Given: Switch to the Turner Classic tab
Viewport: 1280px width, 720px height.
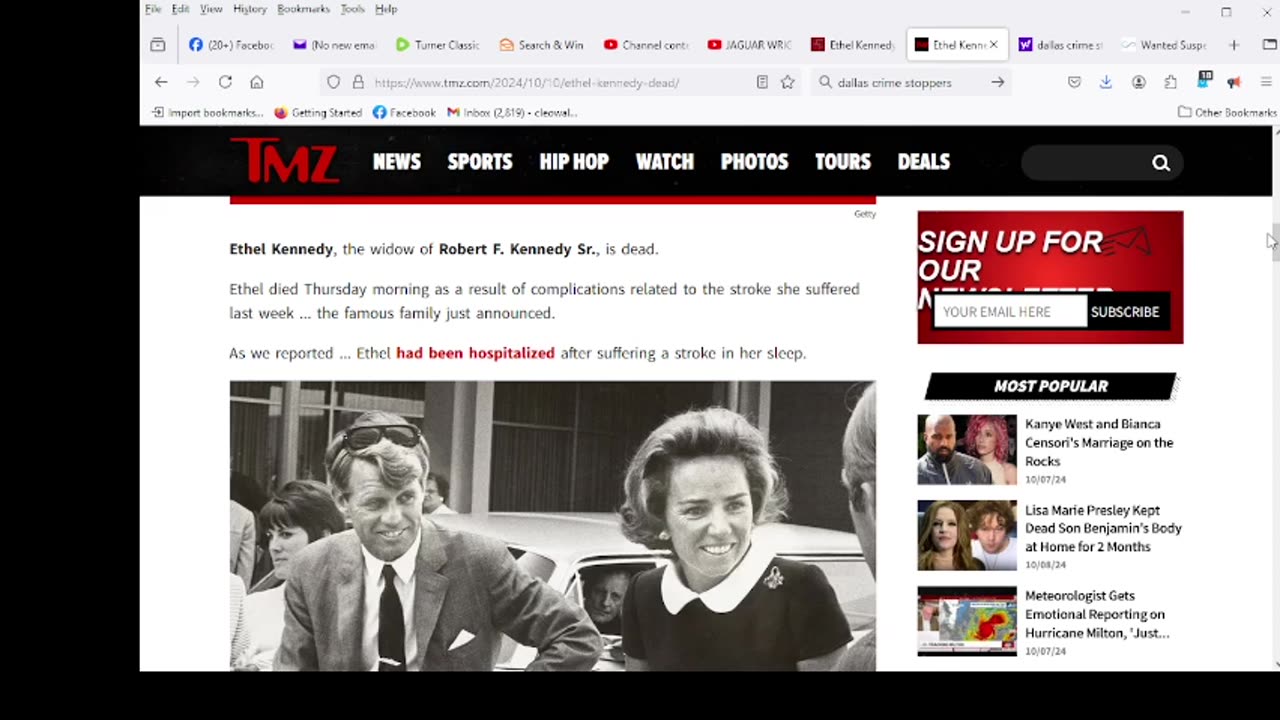Looking at the screenshot, I should pyautogui.click(x=437, y=45).
